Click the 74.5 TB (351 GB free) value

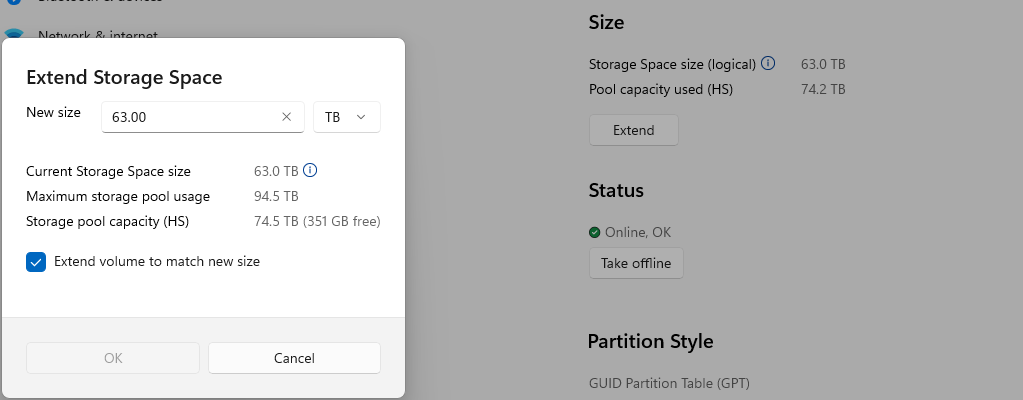[x=317, y=221]
